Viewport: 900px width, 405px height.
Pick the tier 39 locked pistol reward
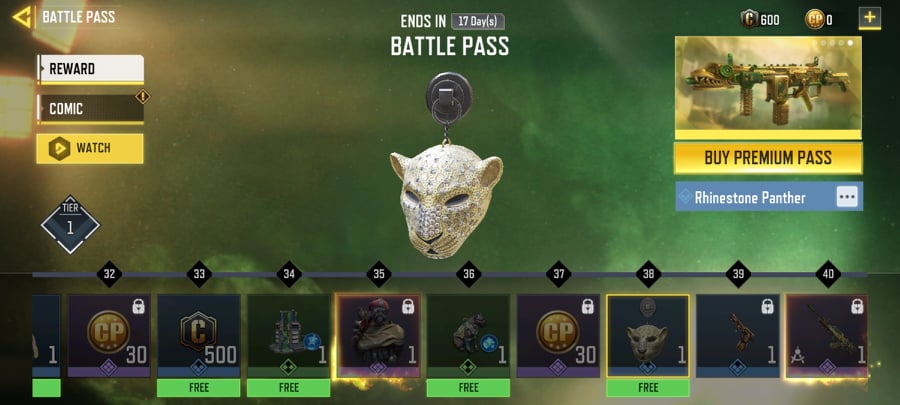[738, 336]
